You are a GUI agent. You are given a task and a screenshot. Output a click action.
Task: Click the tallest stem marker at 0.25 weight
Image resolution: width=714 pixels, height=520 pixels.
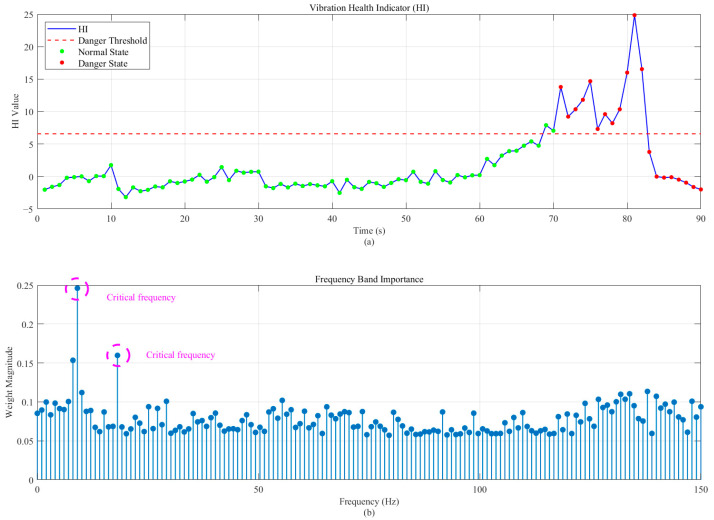click(77, 288)
